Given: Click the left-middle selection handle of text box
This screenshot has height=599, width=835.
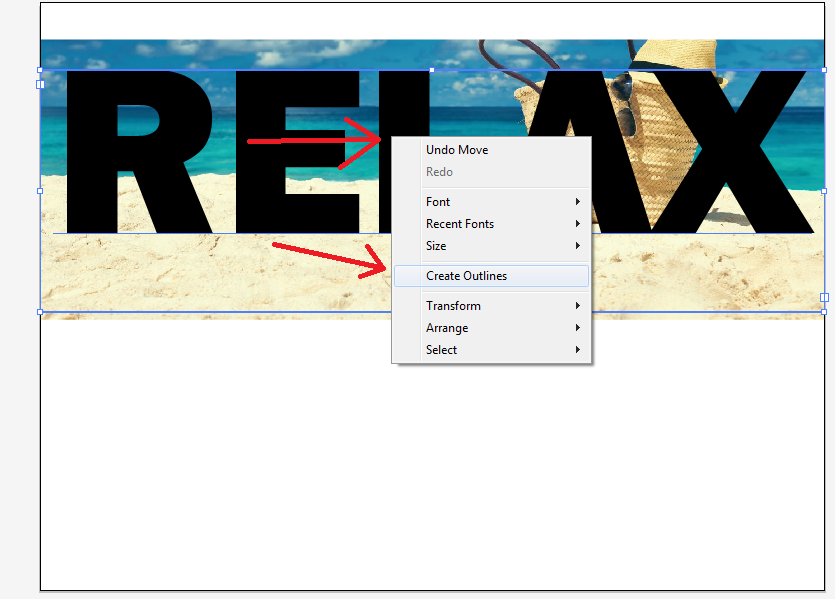Looking at the screenshot, I should point(40,191).
